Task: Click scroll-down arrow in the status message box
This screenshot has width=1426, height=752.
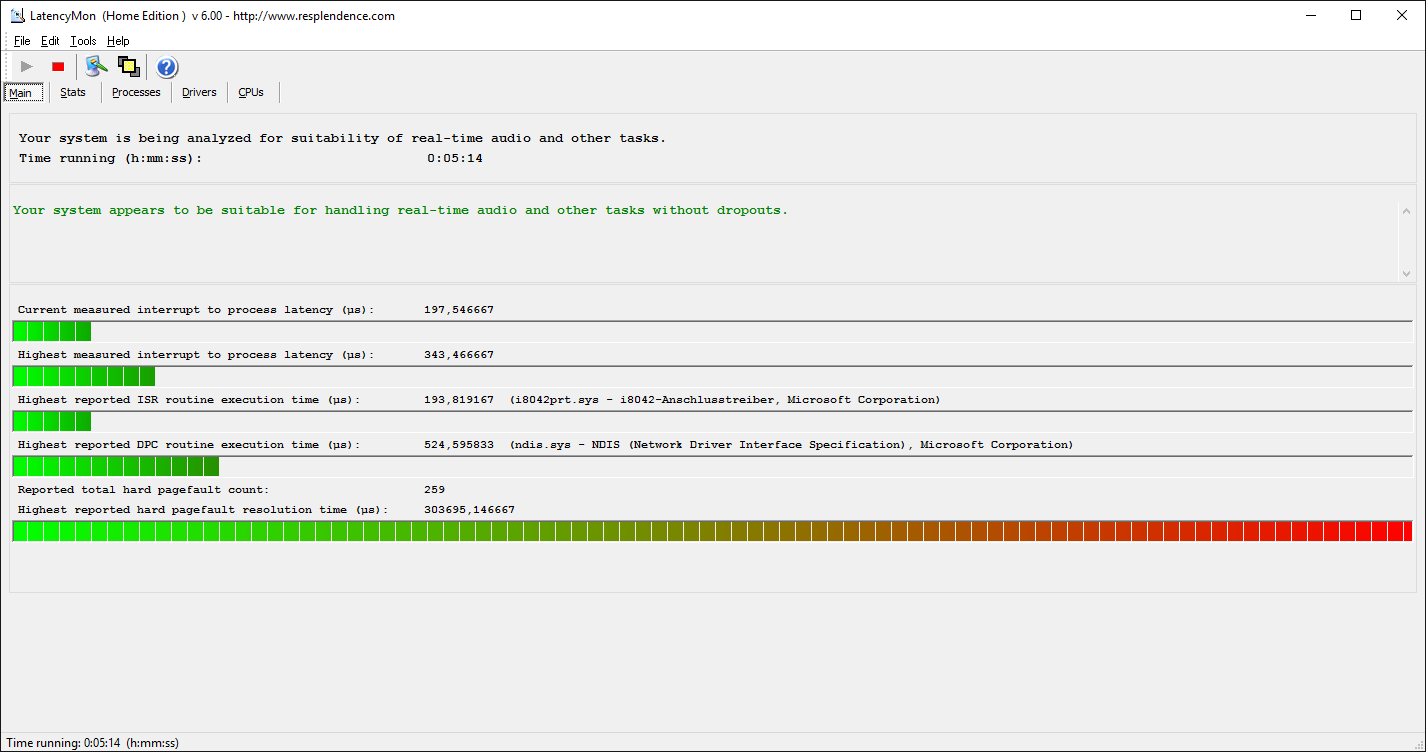Action: click(1405, 273)
